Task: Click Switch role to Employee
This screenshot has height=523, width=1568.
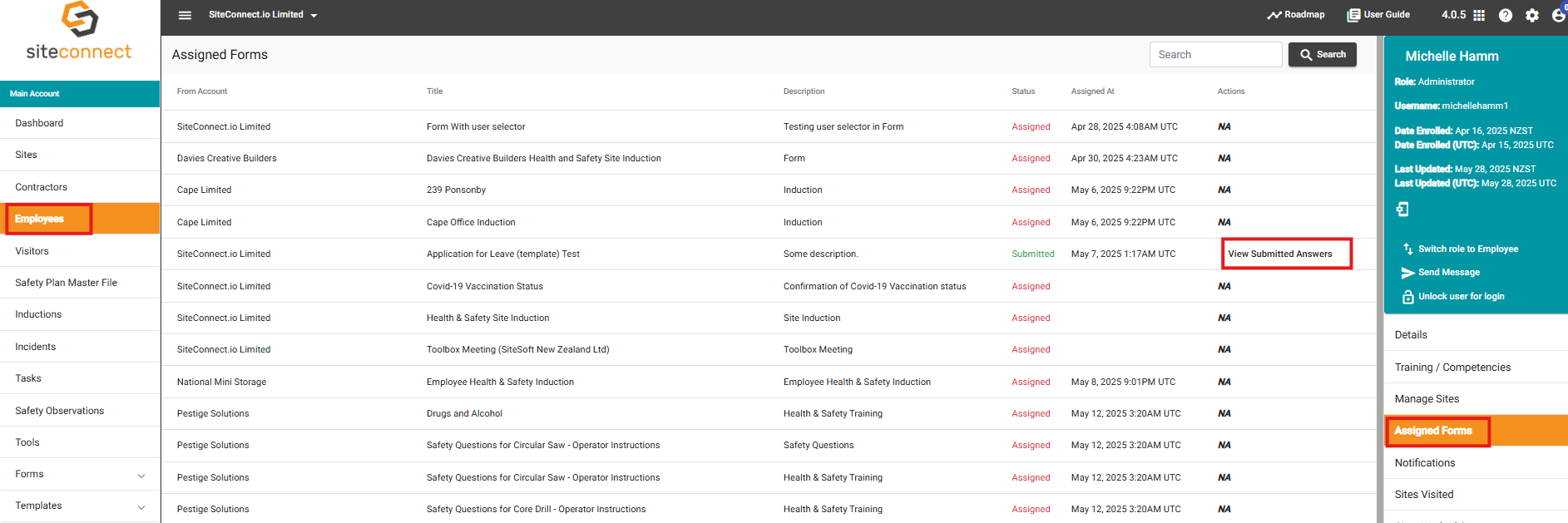Action: click(x=1468, y=249)
